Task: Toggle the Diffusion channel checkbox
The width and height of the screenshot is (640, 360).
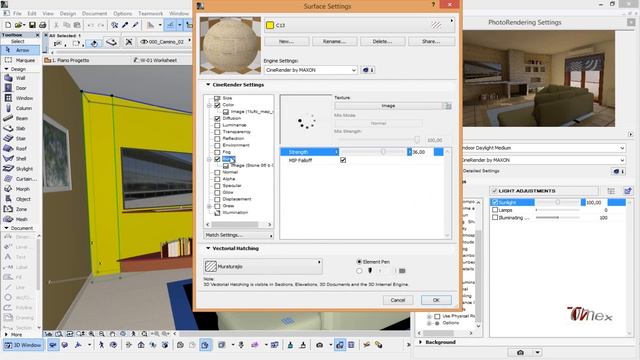Action: coord(217,118)
